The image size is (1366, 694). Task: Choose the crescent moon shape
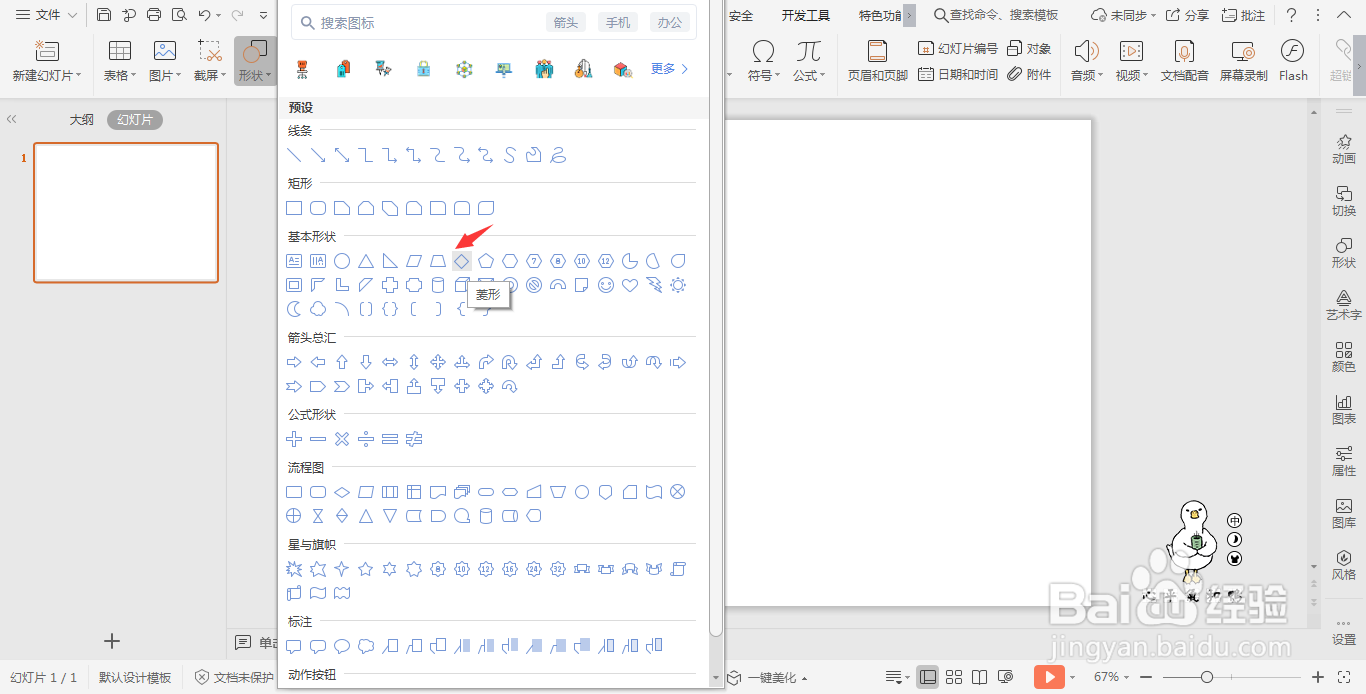[x=294, y=309]
